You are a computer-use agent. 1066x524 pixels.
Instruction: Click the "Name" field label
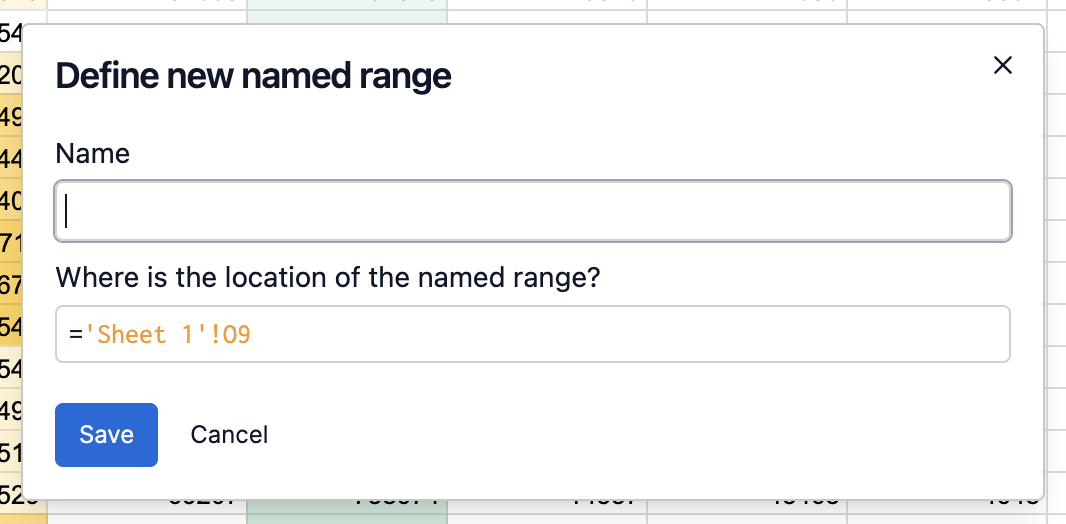click(x=93, y=154)
